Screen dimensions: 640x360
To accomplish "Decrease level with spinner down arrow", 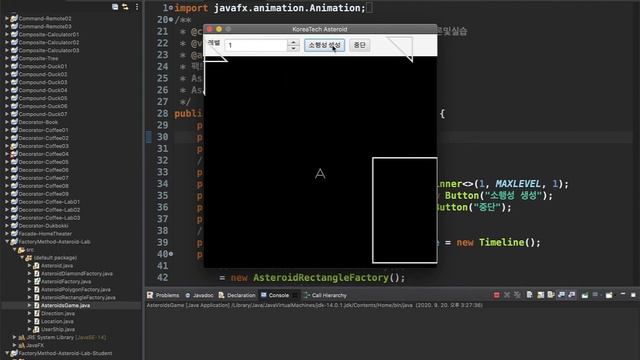I will point(293,48).
